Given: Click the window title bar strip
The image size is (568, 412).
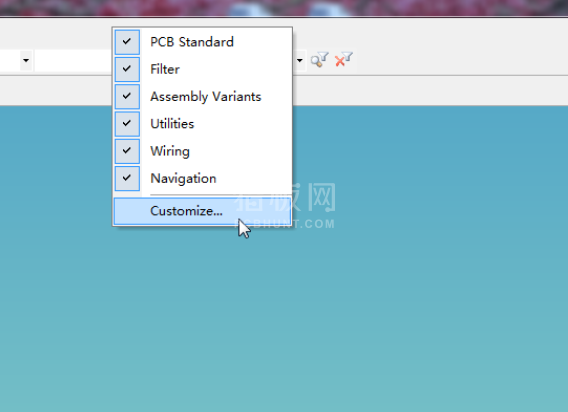Looking at the screenshot, I should (x=284, y=8).
